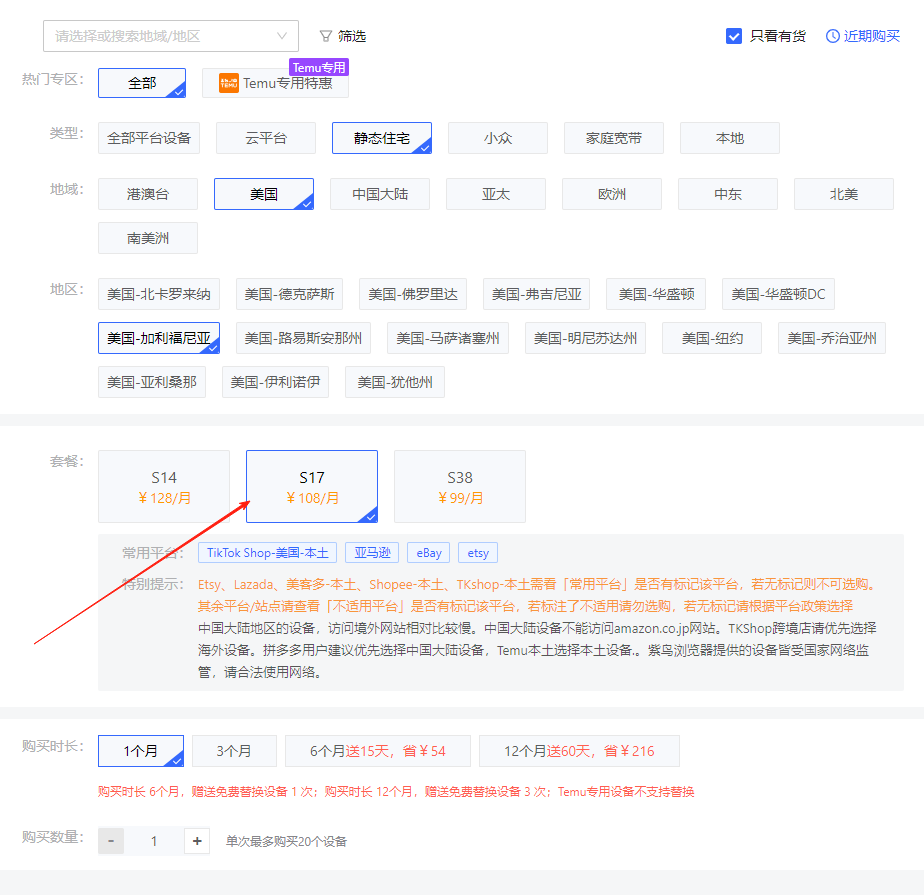This screenshot has height=895, width=924.
Task: Select 静态住宅 type
Action: 382,138
